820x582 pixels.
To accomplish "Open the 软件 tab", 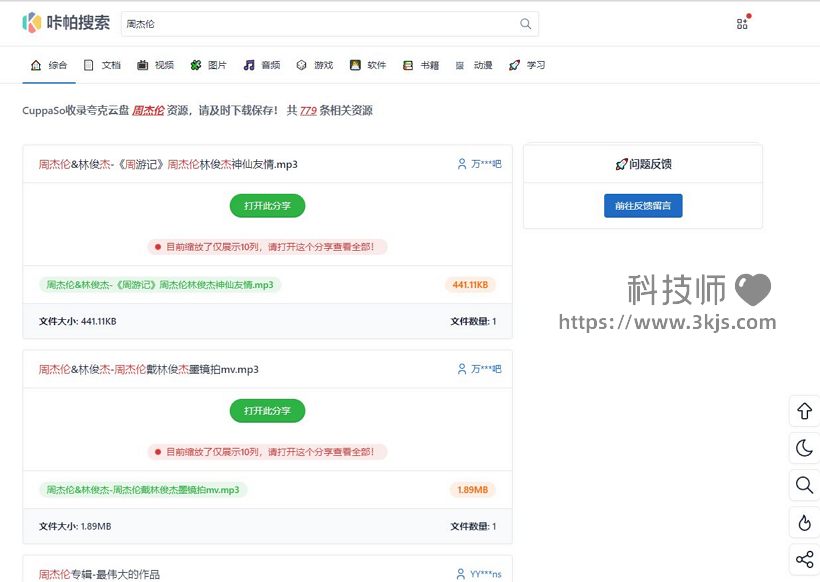I will tap(368, 65).
